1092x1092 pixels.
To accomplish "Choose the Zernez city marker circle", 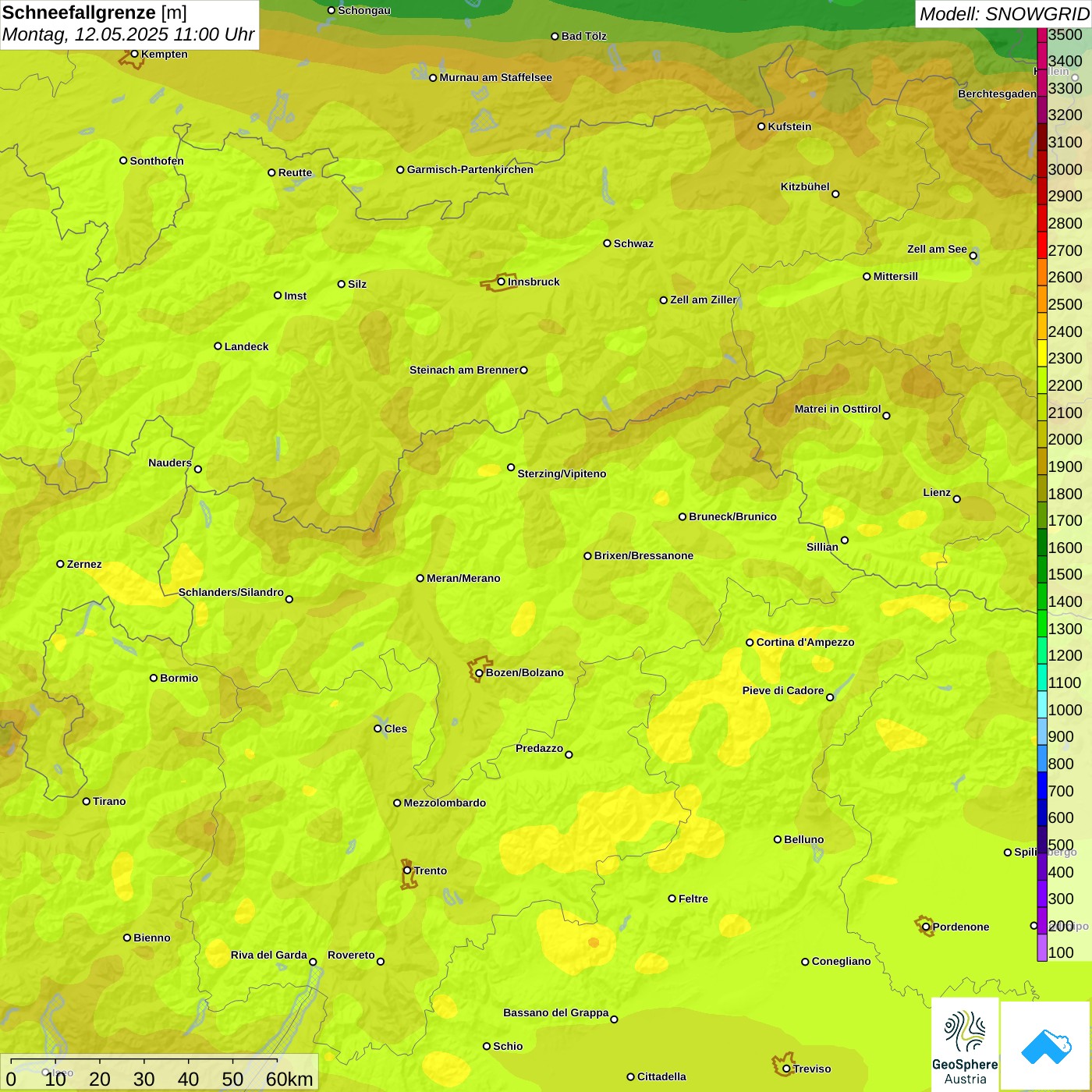I will (60, 564).
